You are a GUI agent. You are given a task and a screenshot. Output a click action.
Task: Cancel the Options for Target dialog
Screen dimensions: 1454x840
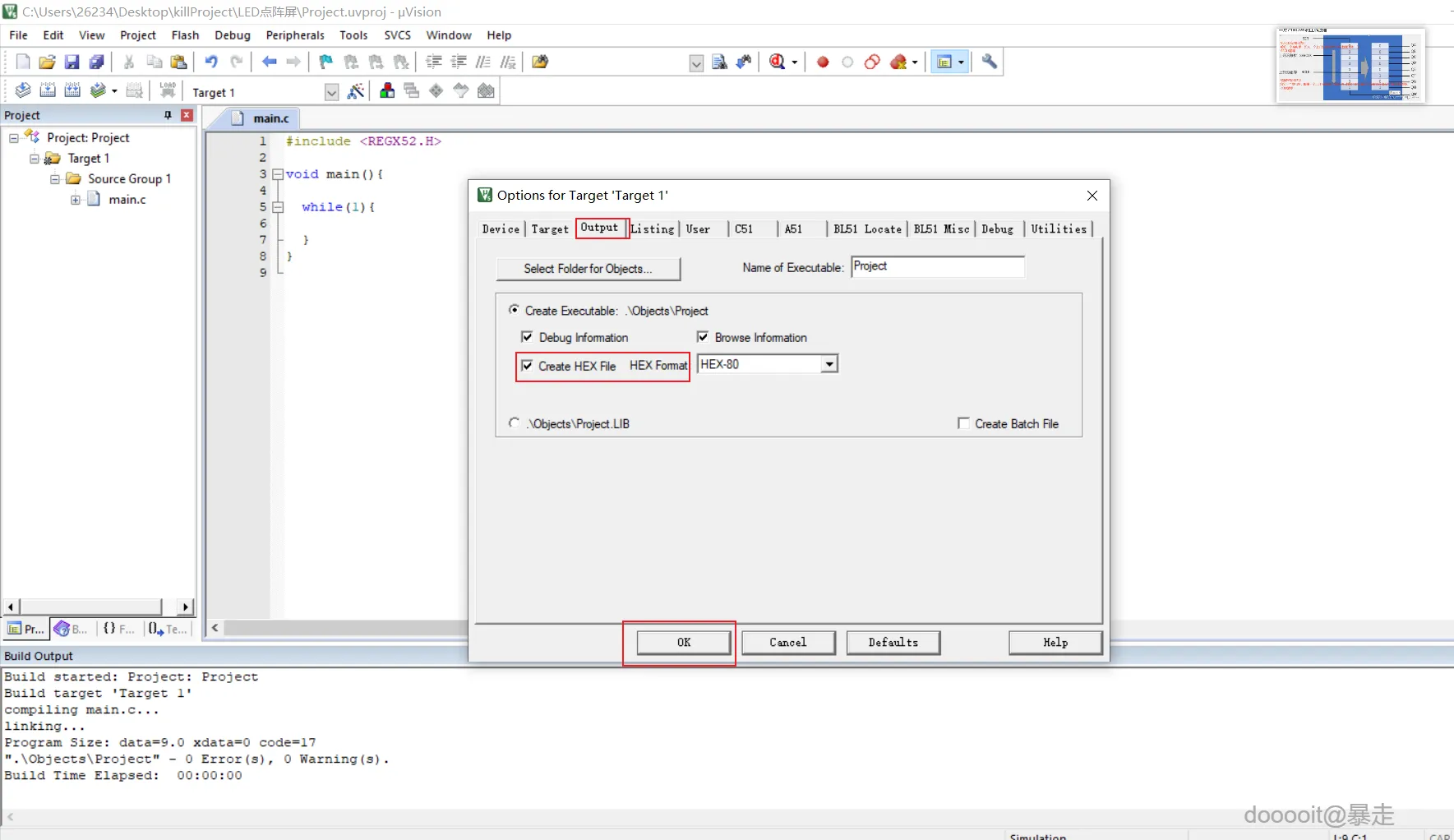tap(788, 643)
